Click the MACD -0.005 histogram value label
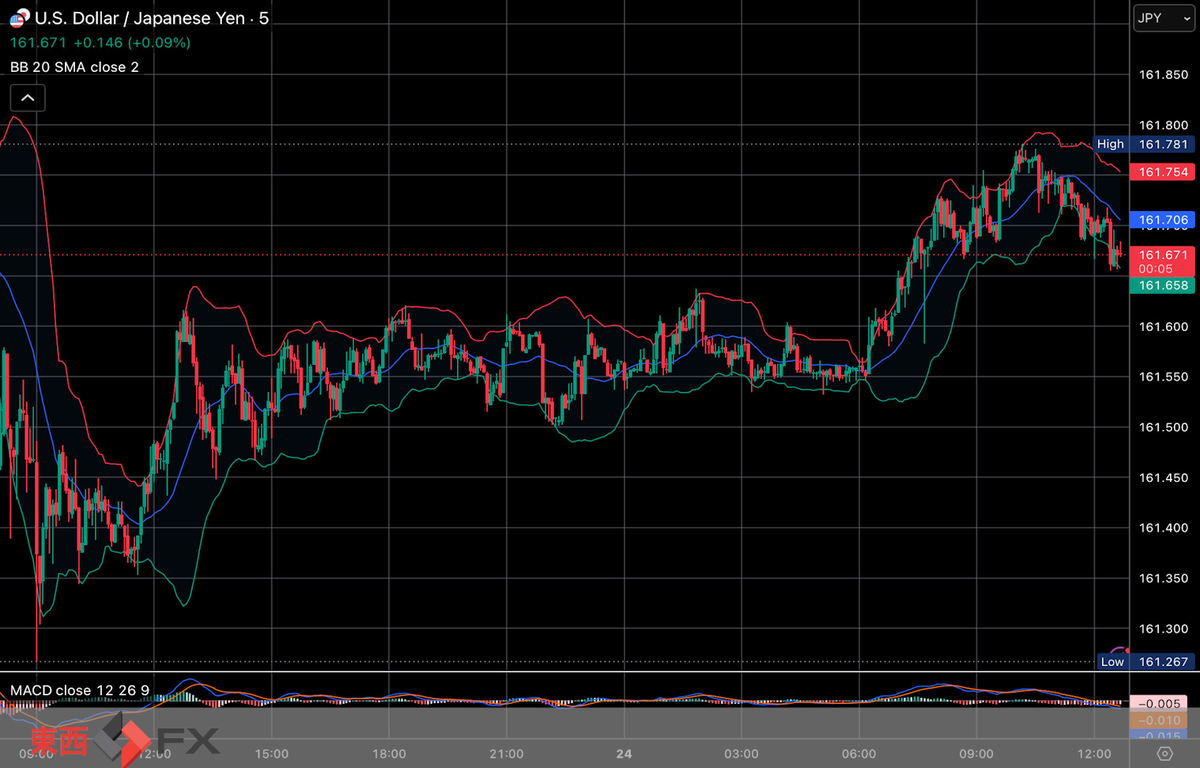Viewport: 1200px width, 768px height. 1160,703
